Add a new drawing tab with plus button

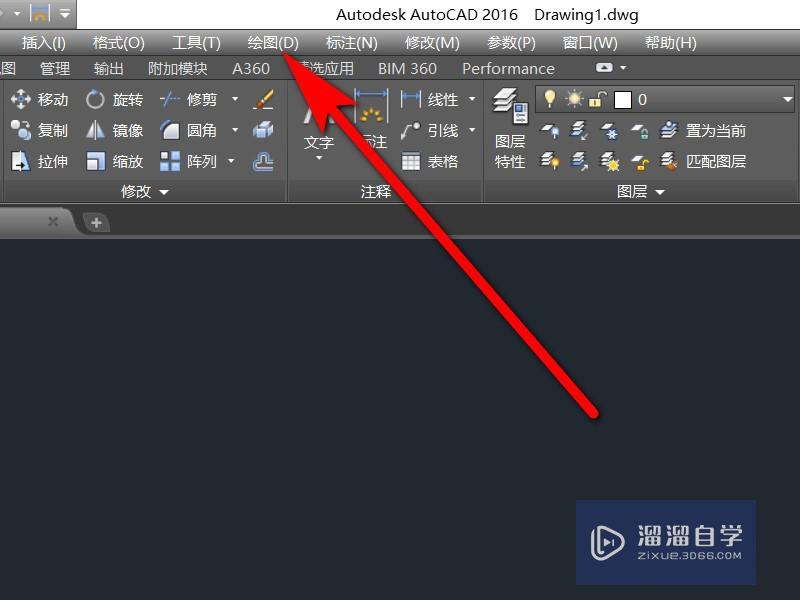tap(96, 222)
